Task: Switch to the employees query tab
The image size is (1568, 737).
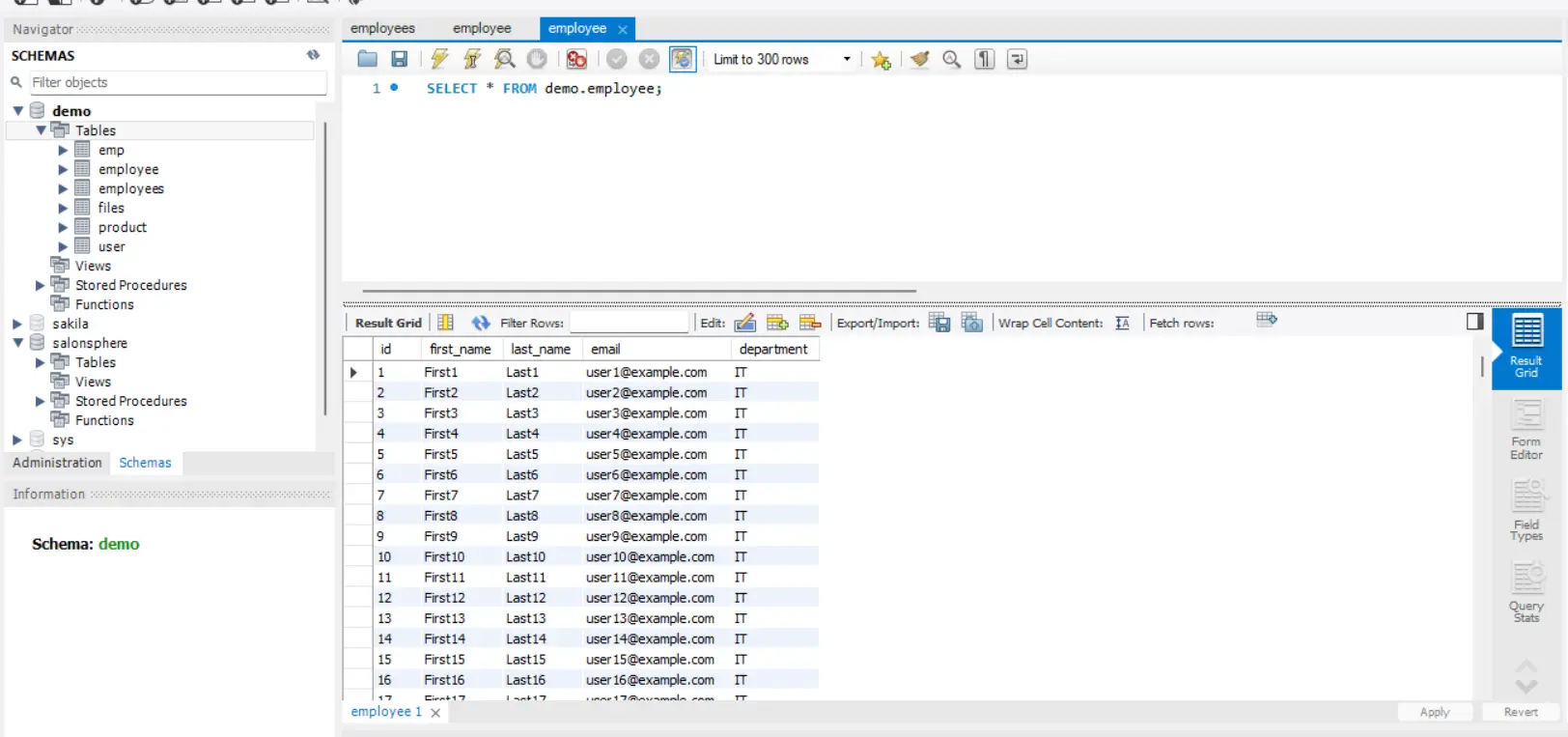Action: tap(382, 28)
